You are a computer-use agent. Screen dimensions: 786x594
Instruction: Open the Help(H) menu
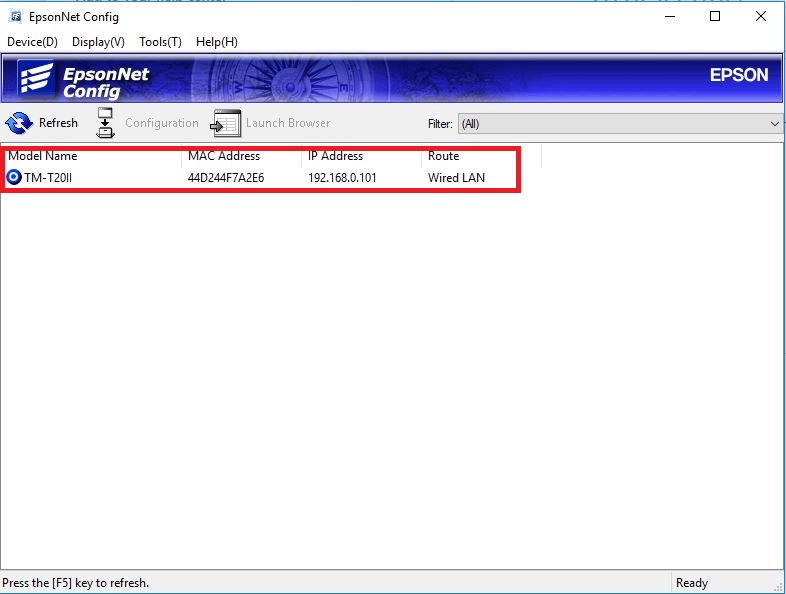coord(217,42)
